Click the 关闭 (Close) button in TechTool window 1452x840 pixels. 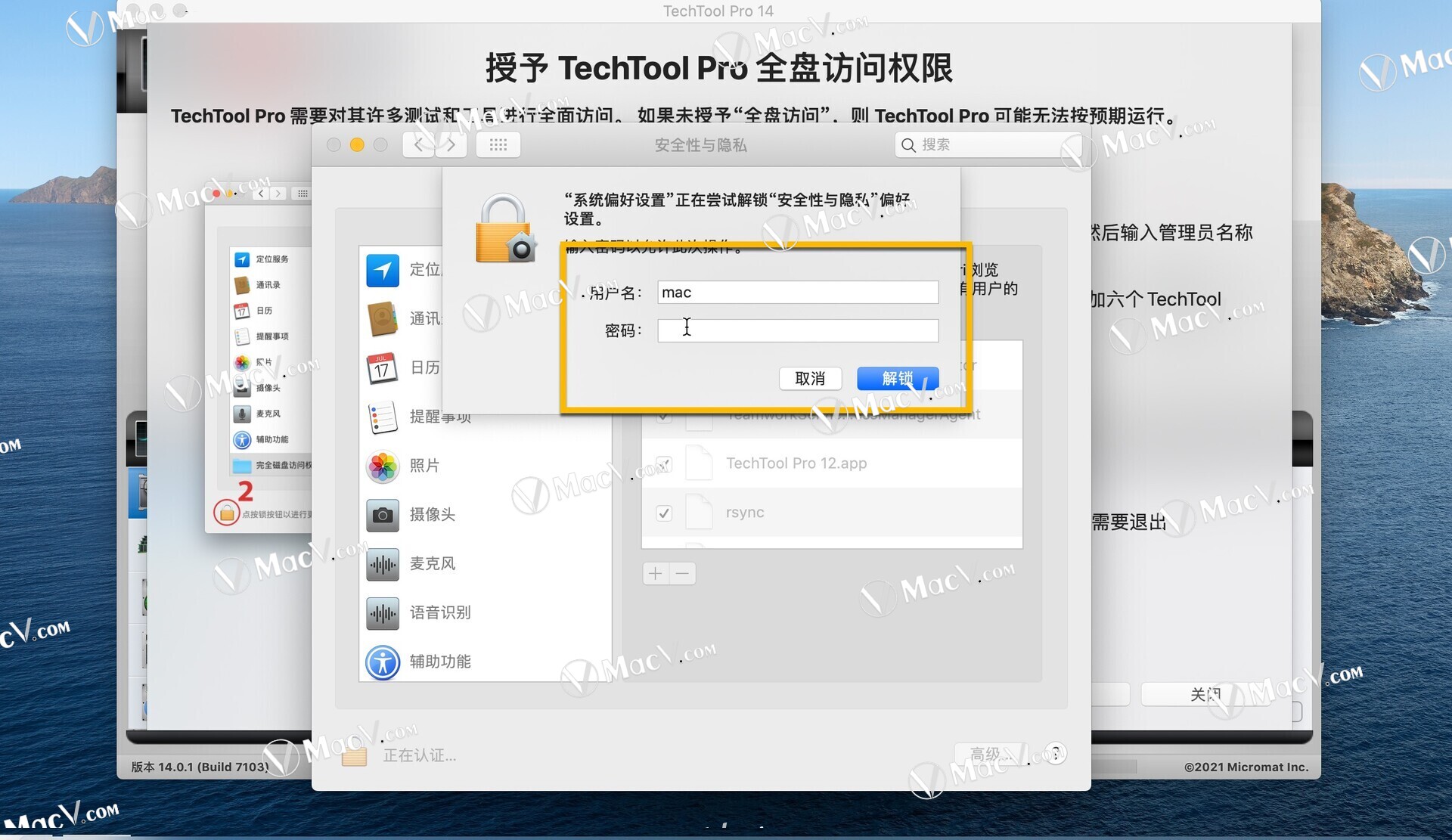pos(1205,694)
